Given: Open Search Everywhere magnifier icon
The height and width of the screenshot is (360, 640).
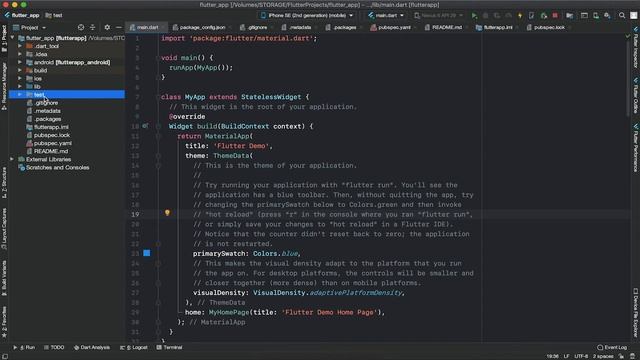Looking at the screenshot, I should [x=622, y=16].
